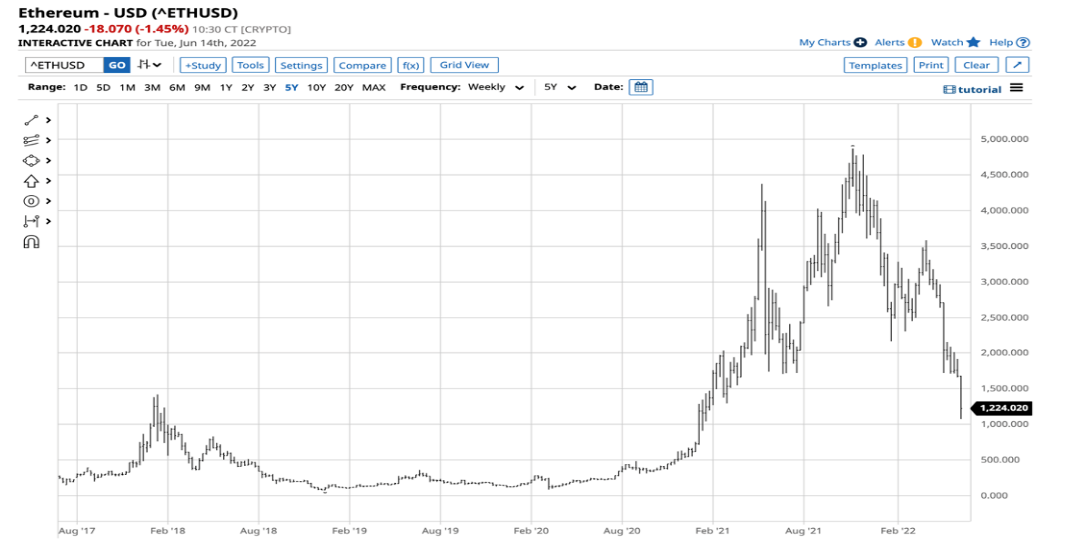Open the Tools menu
The height and width of the screenshot is (554, 1086).
(x=250, y=65)
